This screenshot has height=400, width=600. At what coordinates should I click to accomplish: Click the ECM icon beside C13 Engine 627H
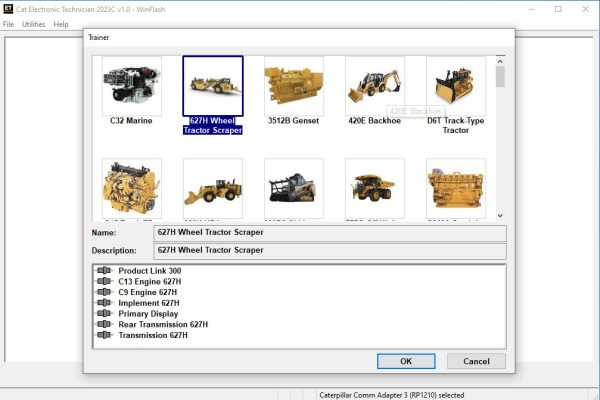point(104,281)
